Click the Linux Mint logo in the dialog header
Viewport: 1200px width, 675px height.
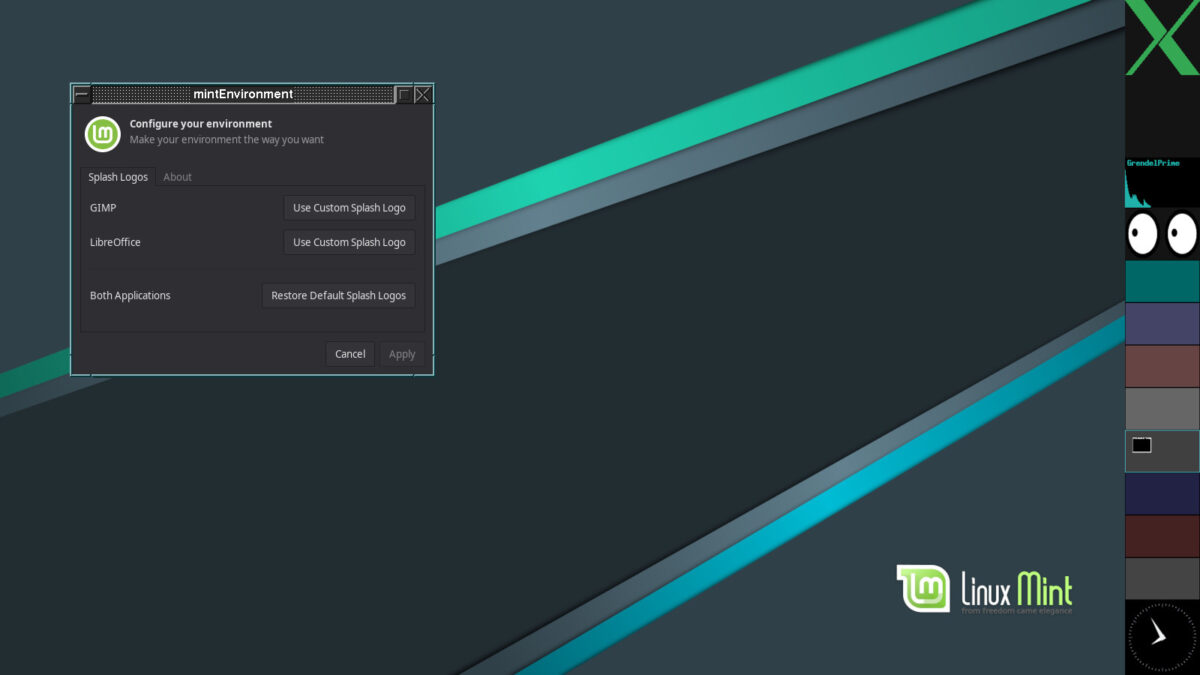(x=102, y=133)
